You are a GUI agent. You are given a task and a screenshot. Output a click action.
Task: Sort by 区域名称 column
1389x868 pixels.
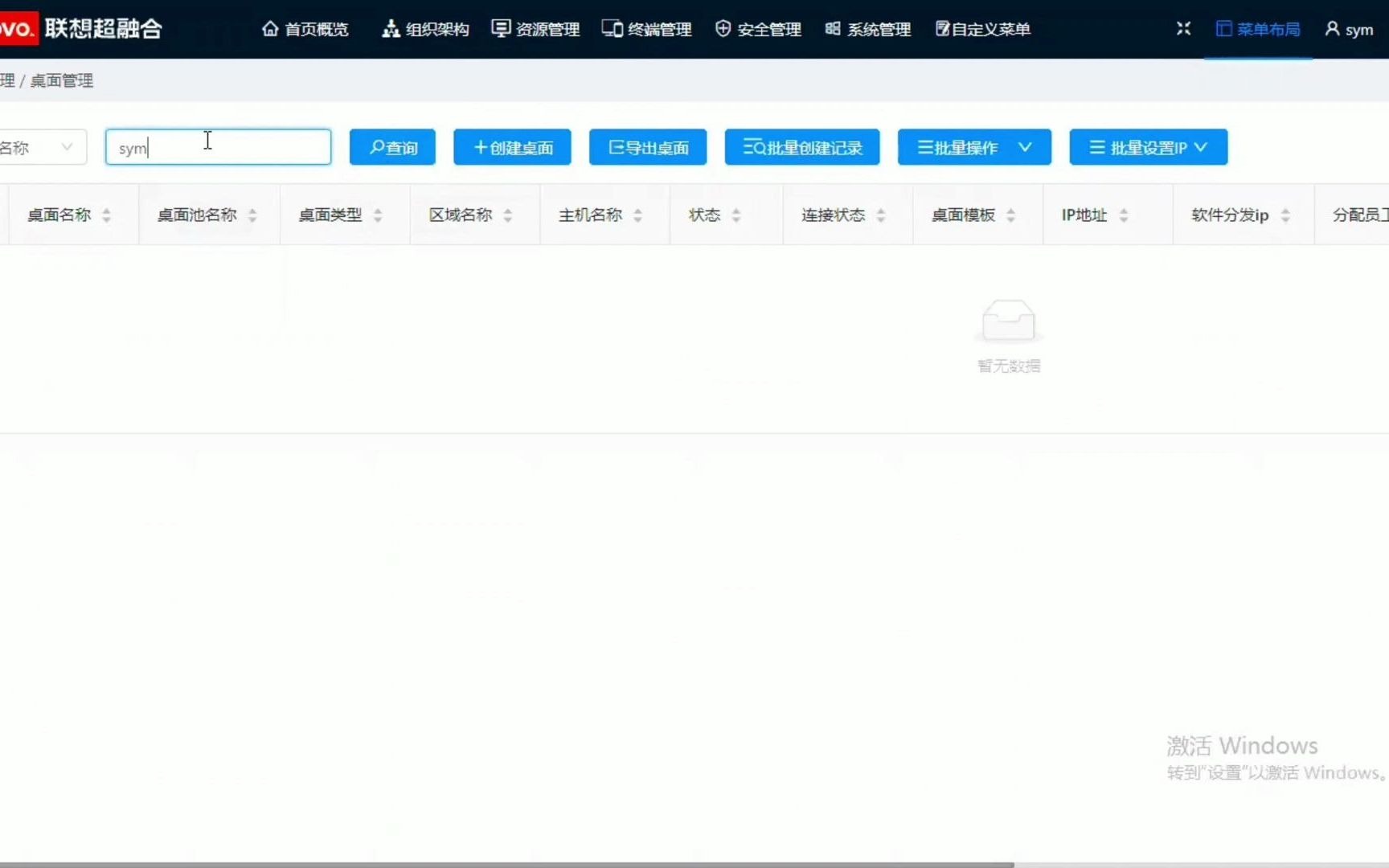click(508, 215)
